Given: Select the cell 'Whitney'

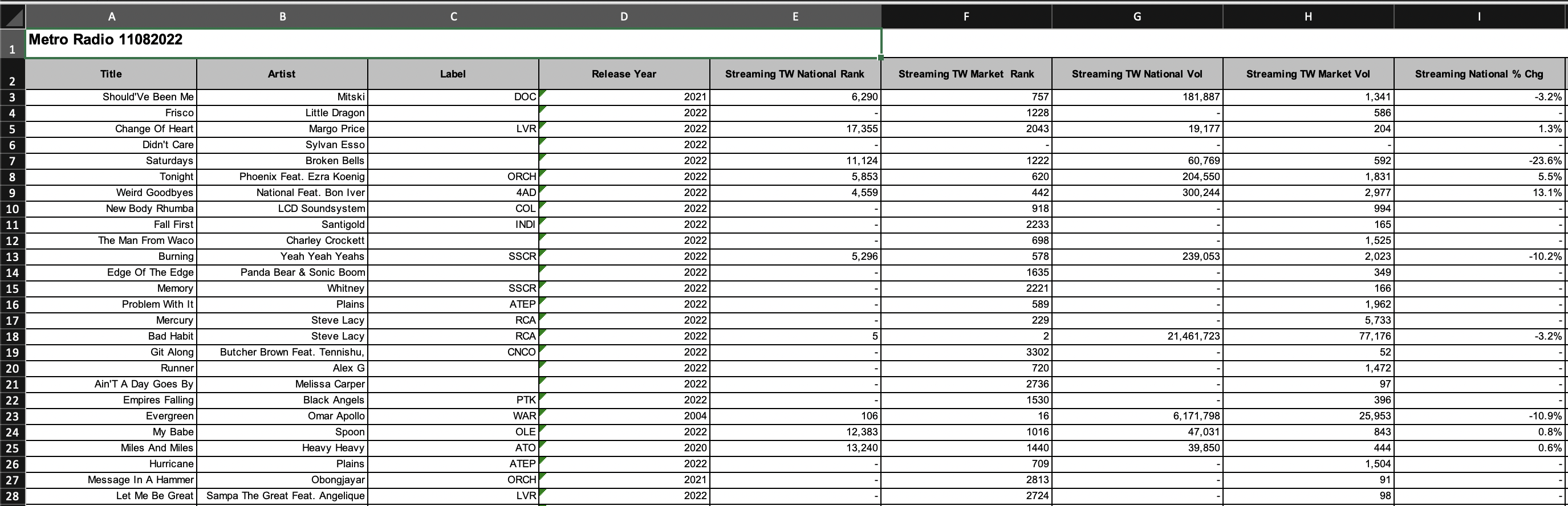Looking at the screenshot, I should tap(282, 288).
